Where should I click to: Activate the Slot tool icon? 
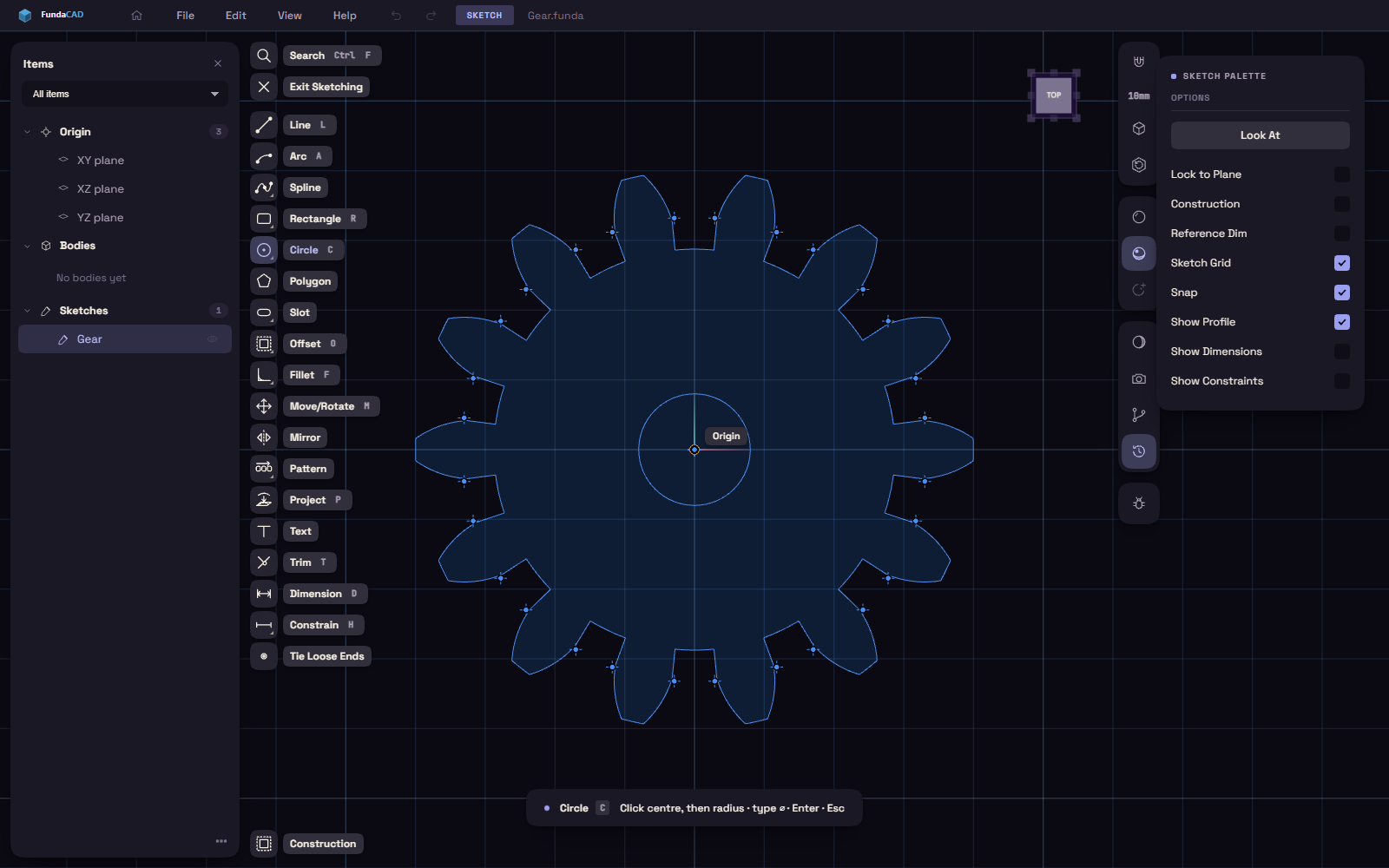click(x=264, y=312)
